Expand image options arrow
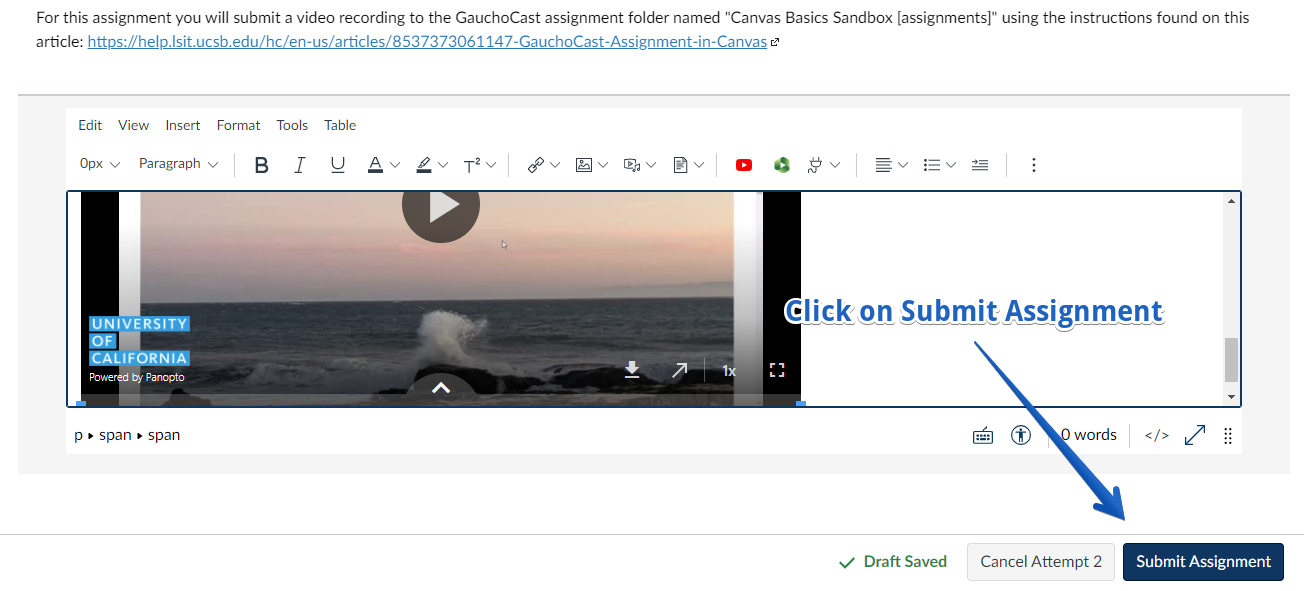The image size is (1311, 591). 603,165
